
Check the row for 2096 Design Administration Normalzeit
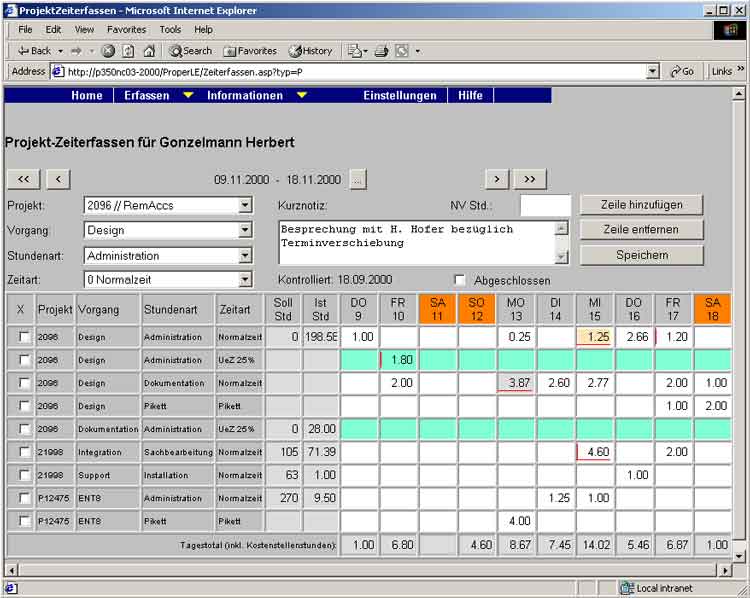tap(23, 337)
